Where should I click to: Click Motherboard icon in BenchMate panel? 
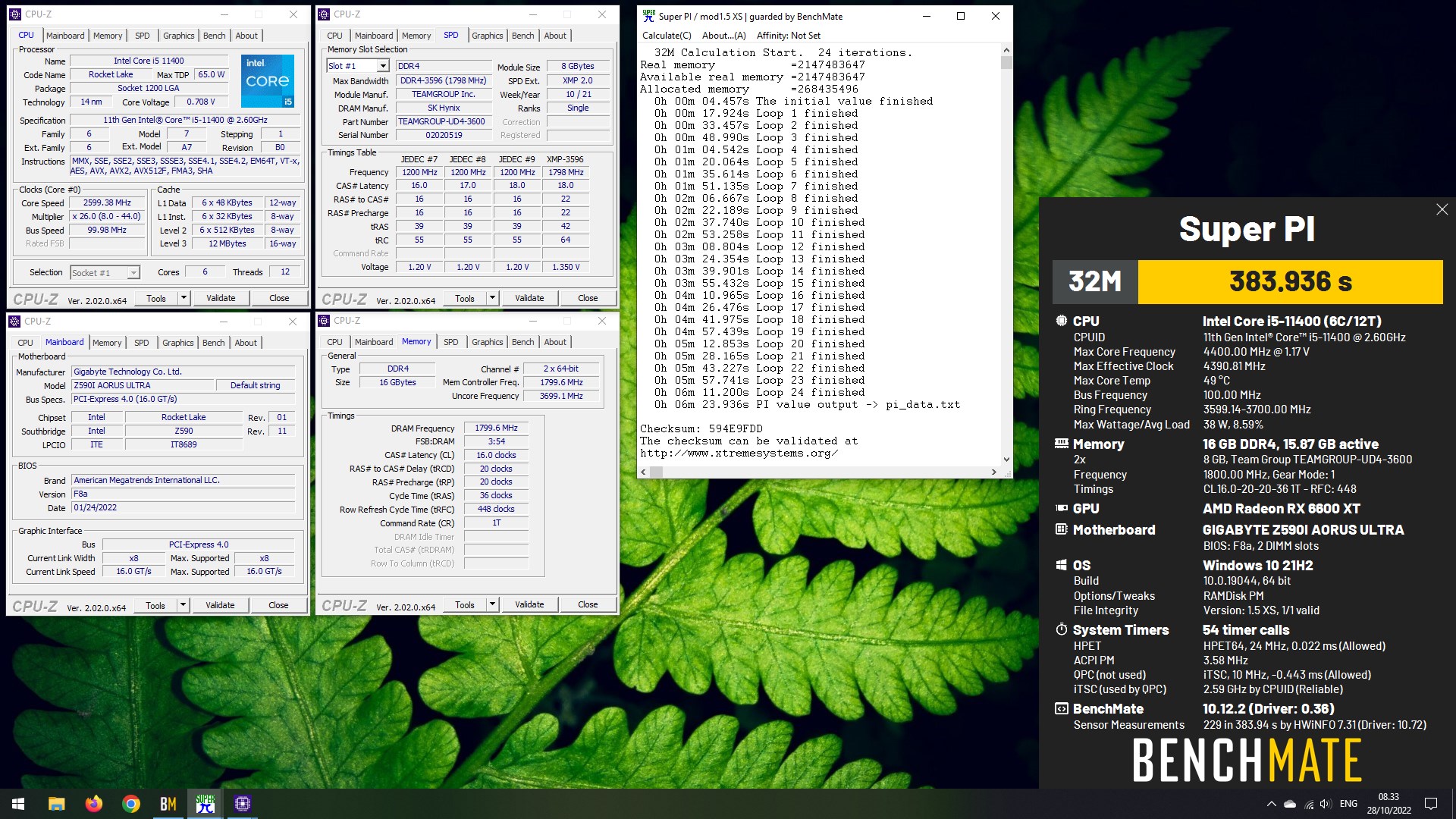click(1061, 529)
